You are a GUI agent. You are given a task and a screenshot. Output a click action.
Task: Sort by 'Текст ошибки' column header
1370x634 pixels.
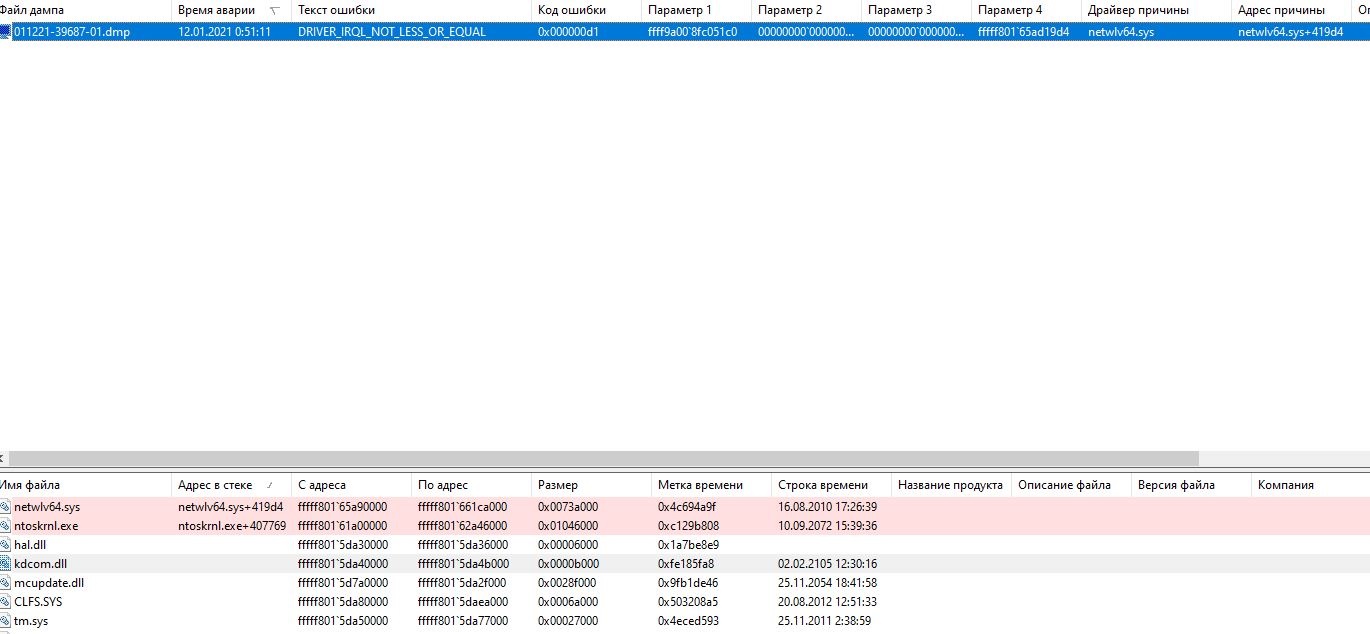[x=412, y=10]
